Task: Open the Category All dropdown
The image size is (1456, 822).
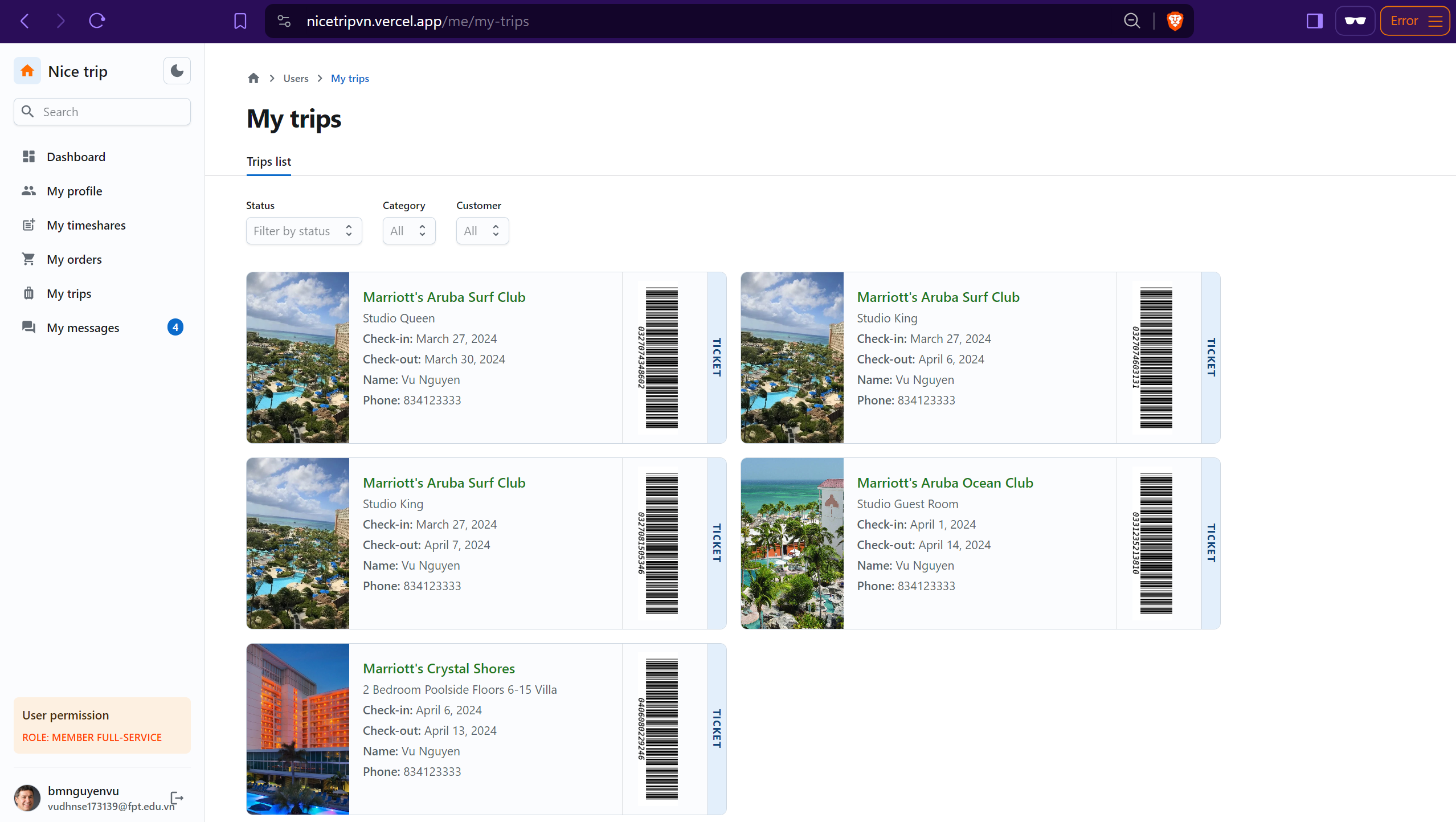Action: click(x=409, y=231)
